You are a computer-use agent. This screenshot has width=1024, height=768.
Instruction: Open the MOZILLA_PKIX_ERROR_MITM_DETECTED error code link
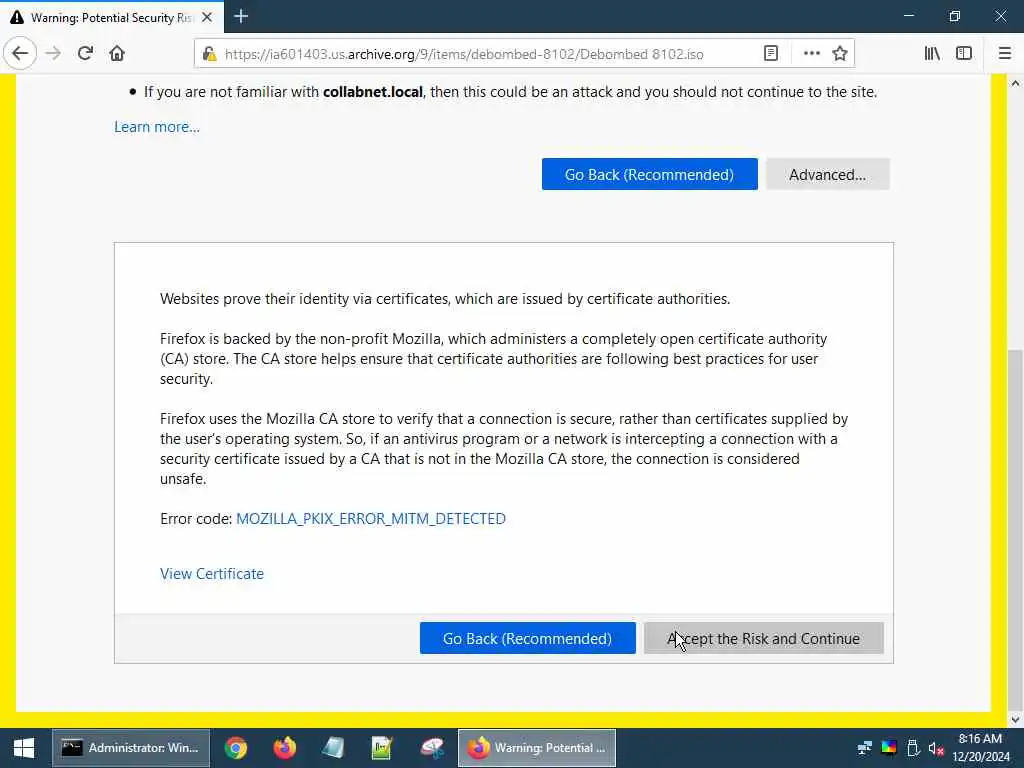(371, 519)
